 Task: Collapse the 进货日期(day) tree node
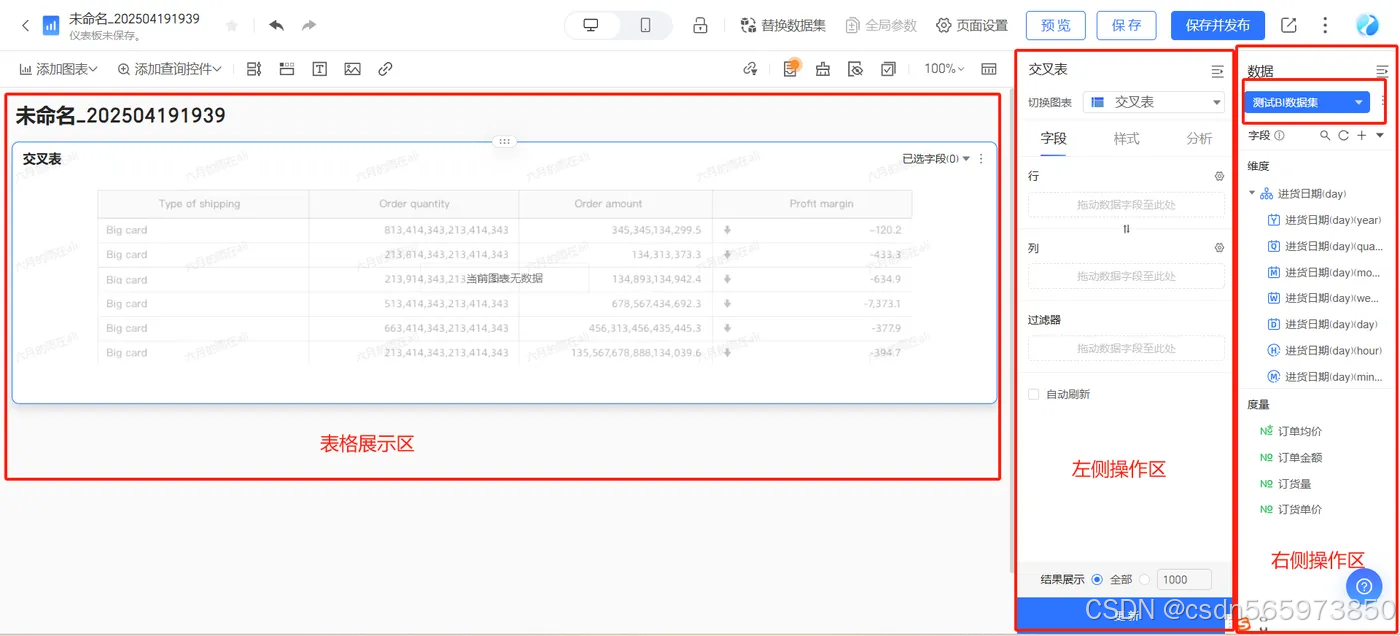[1252, 193]
